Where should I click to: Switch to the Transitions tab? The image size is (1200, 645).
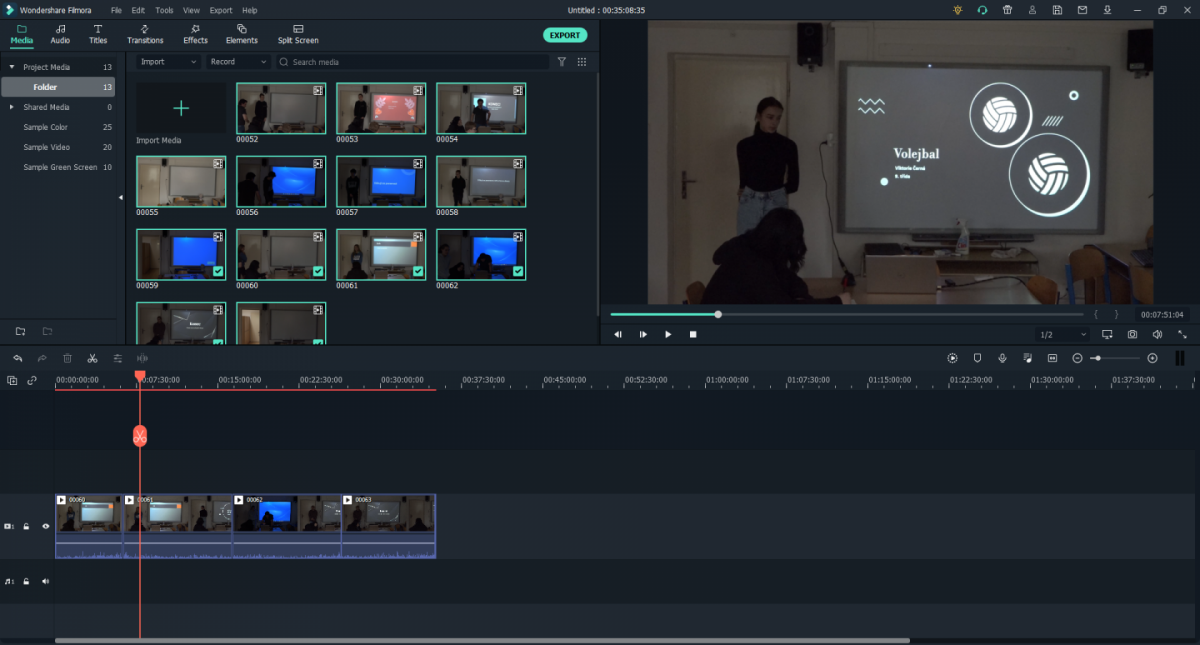click(145, 34)
